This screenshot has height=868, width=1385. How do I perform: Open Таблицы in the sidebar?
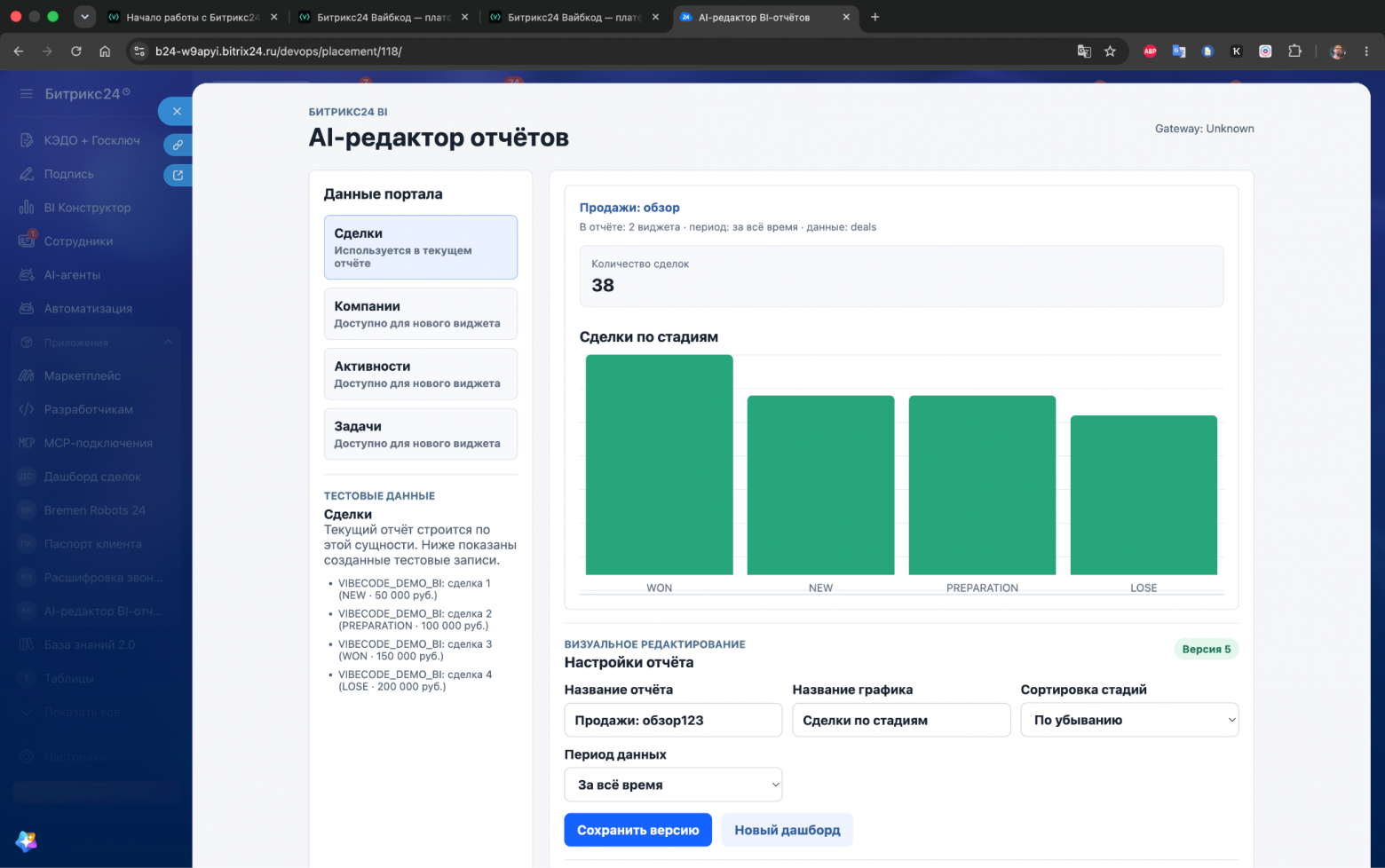coord(69,678)
